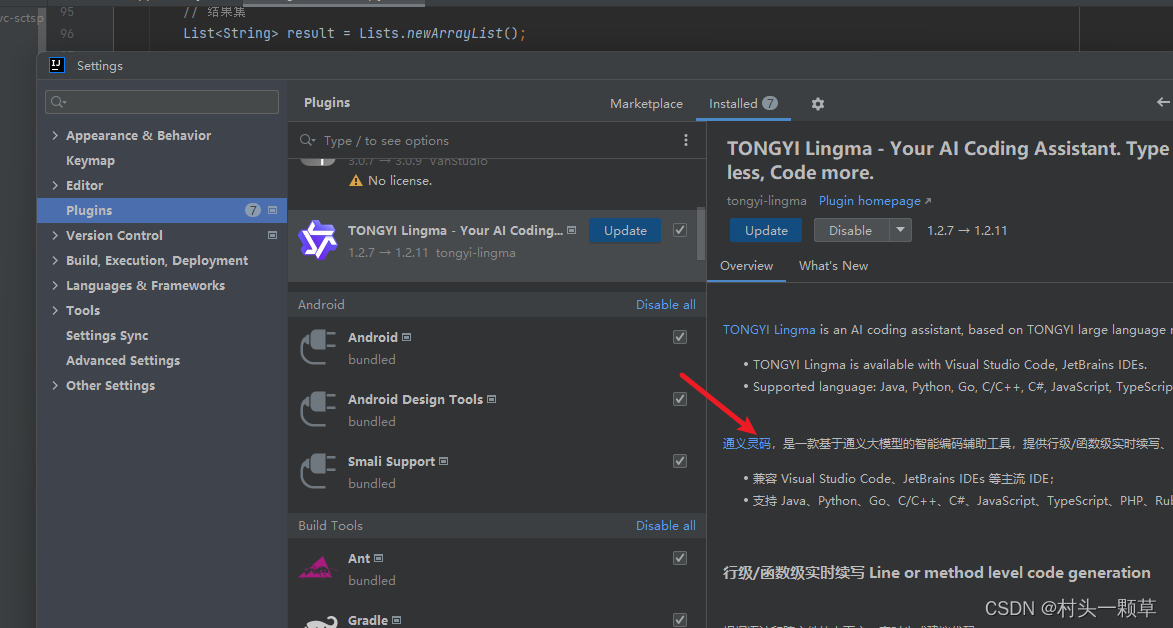Click the Smali Support plug icon

pos(318,472)
